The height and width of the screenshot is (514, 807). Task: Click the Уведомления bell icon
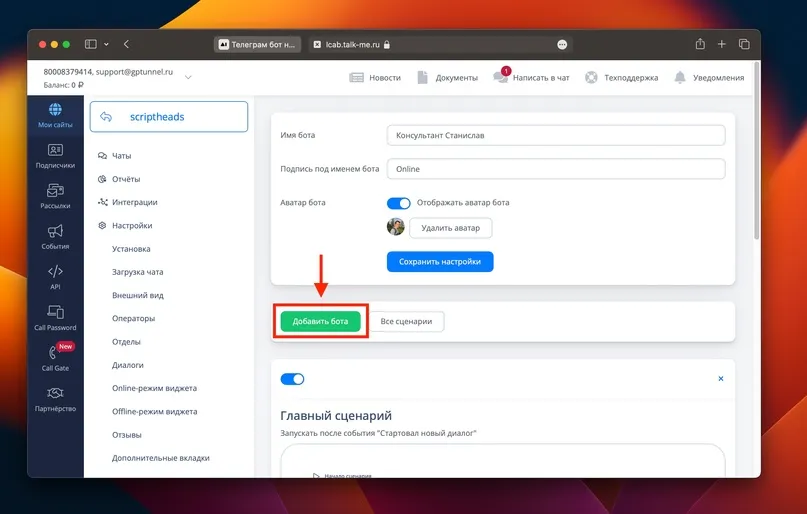coord(680,77)
